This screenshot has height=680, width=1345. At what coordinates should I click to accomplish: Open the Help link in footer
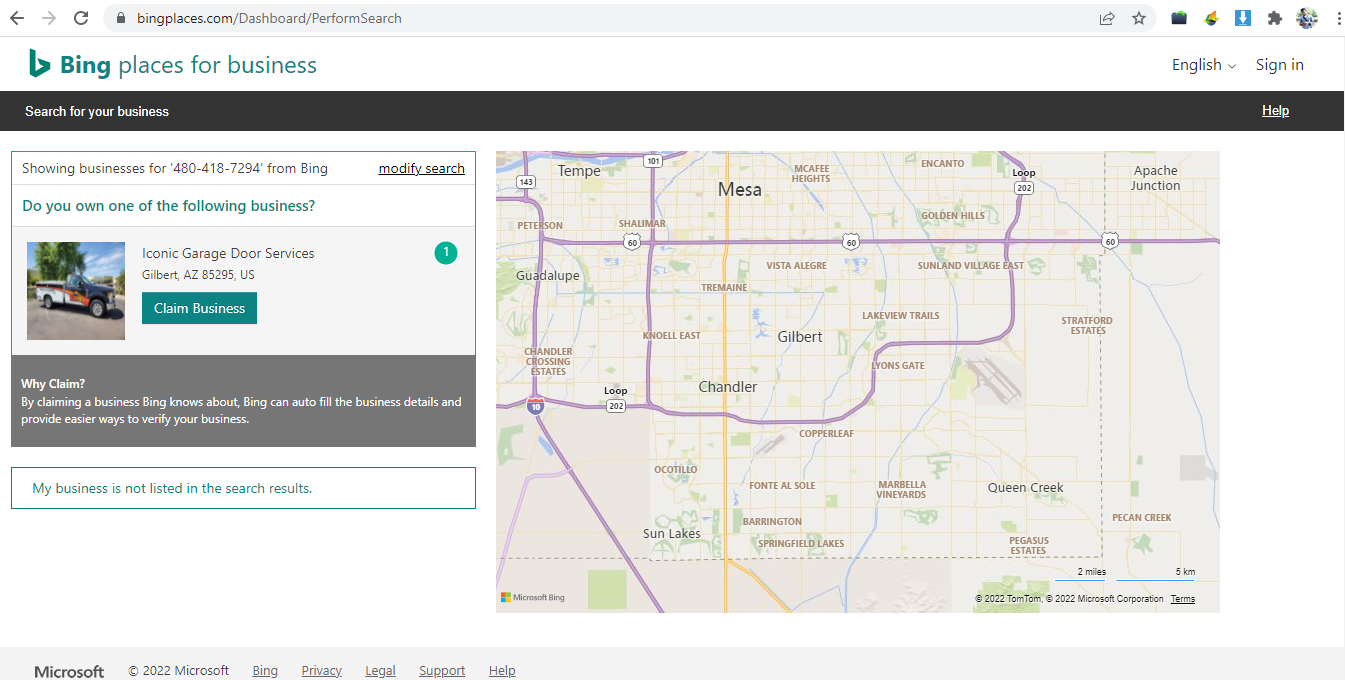tap(502, 671)
